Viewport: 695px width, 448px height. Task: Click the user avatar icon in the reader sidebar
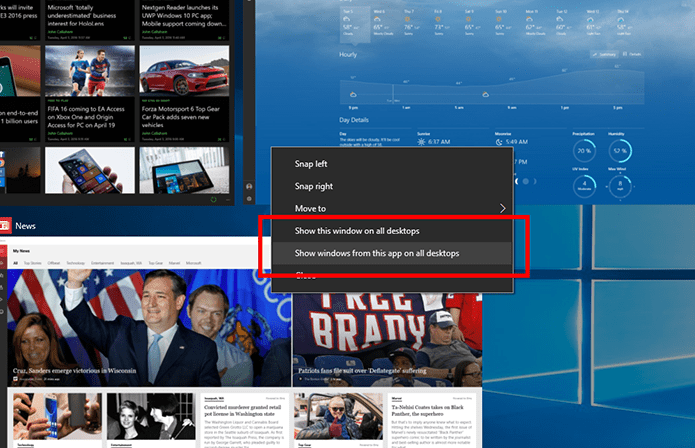pyautogui.click(x=249, y=187)
